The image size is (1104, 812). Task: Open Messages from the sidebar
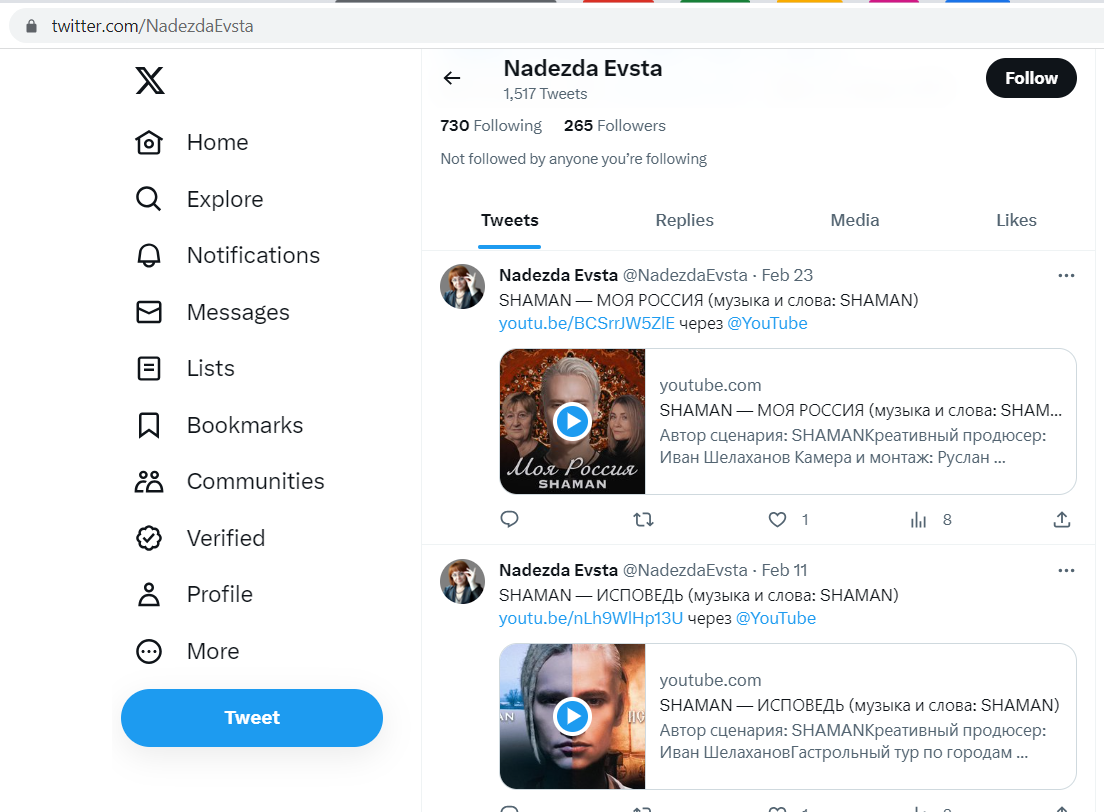tap(238, 312)
